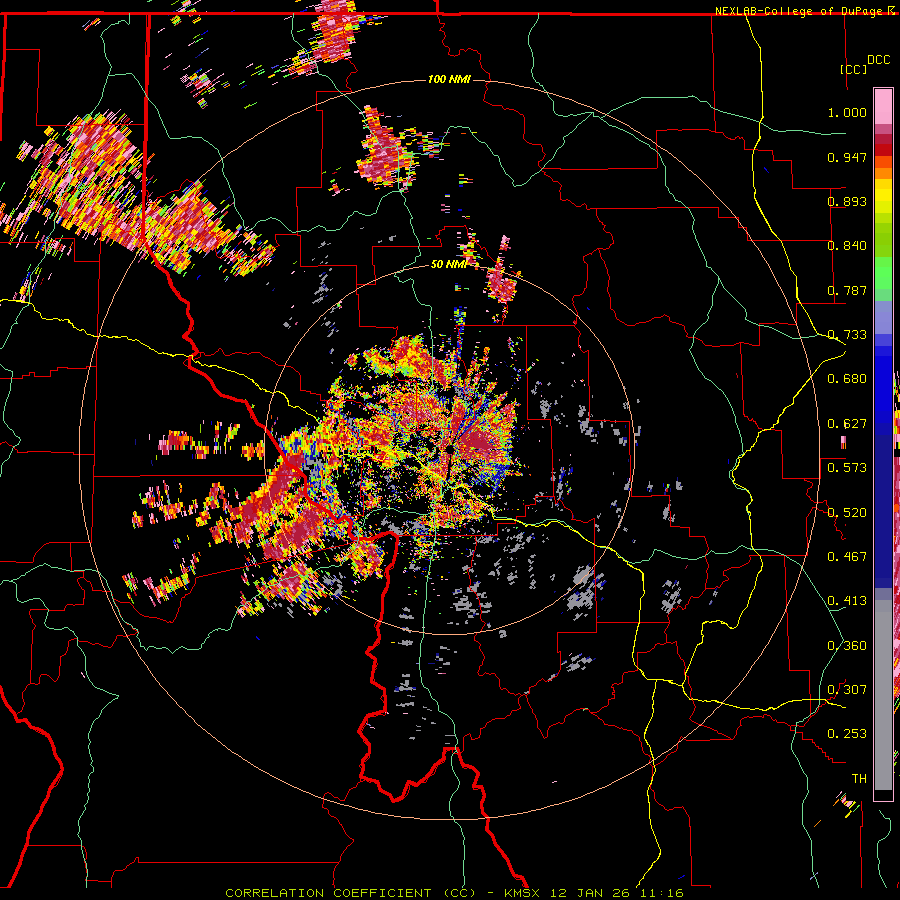Click the 0.947 legend value
This screenshot has width=900, height=900.
[847, 157]
